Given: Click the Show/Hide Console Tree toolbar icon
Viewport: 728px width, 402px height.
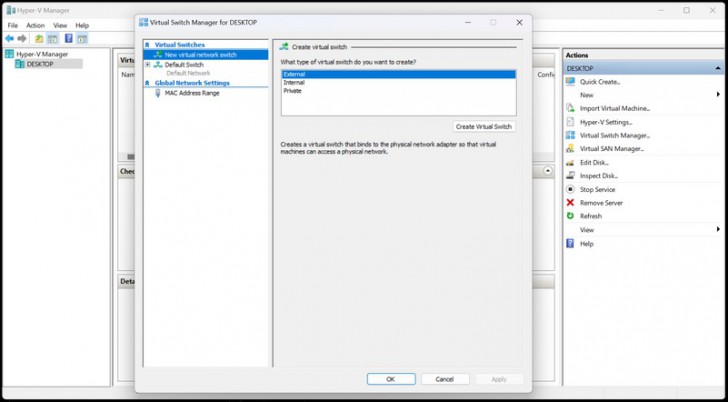Looking at the screenshot, I should (52, 39).
